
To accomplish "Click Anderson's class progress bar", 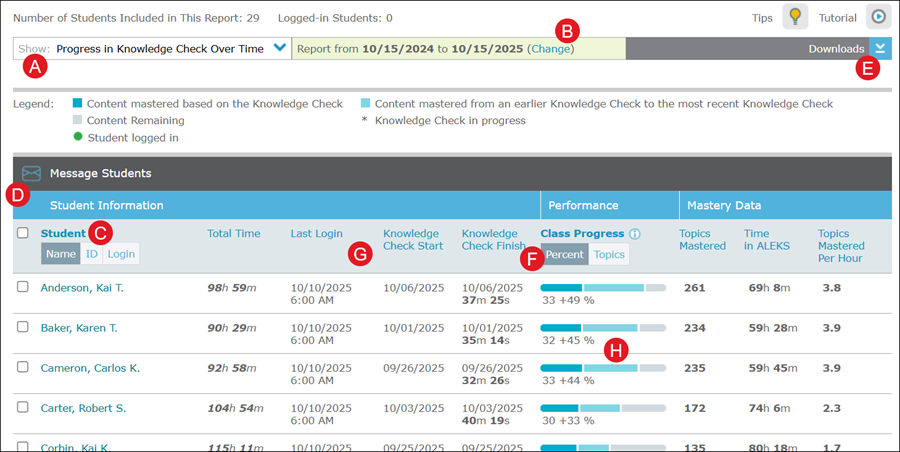I will (602, 288).
